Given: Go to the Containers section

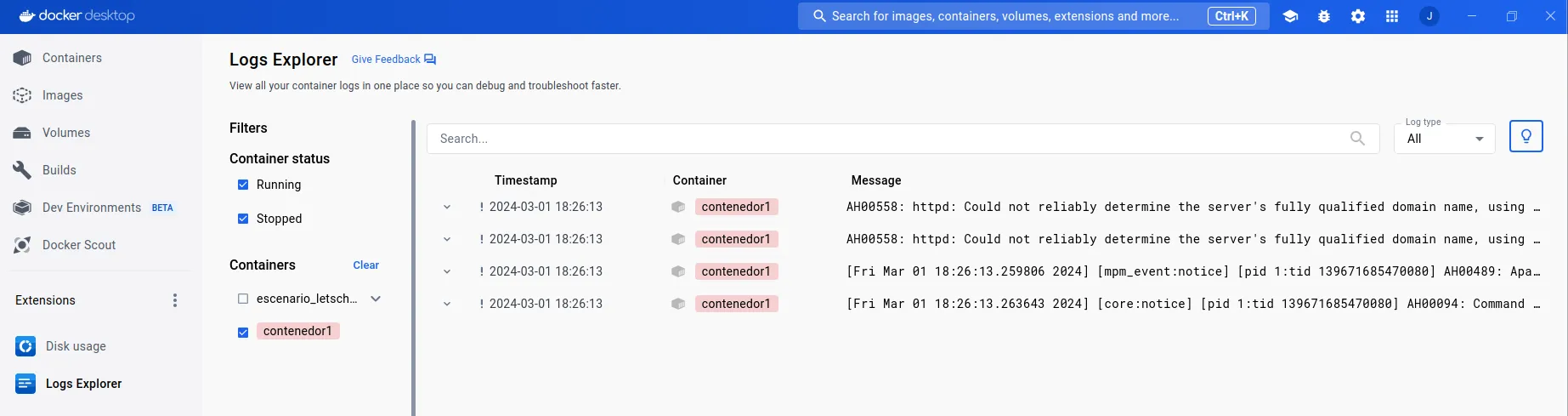Looking at the screenshot, I should [71, 58].
